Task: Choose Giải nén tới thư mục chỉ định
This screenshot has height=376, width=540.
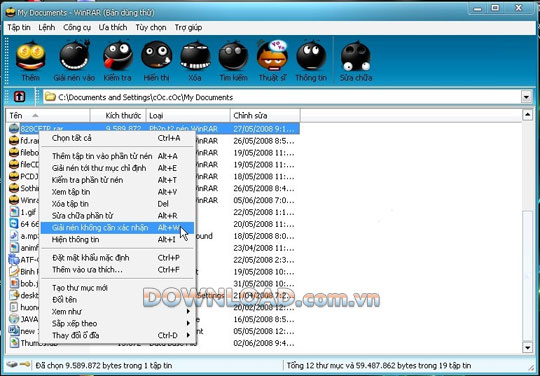Action: tap(117, 168)
